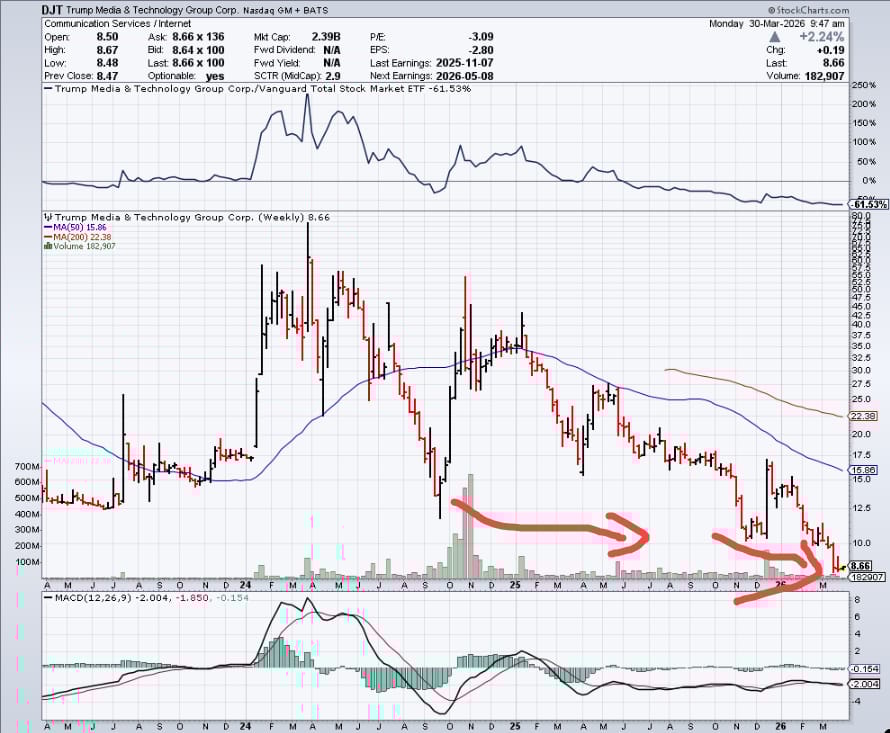The image size is (890, 733).
Task: Click the 15.86 moving average axis tag
Action: click(863, 470)
